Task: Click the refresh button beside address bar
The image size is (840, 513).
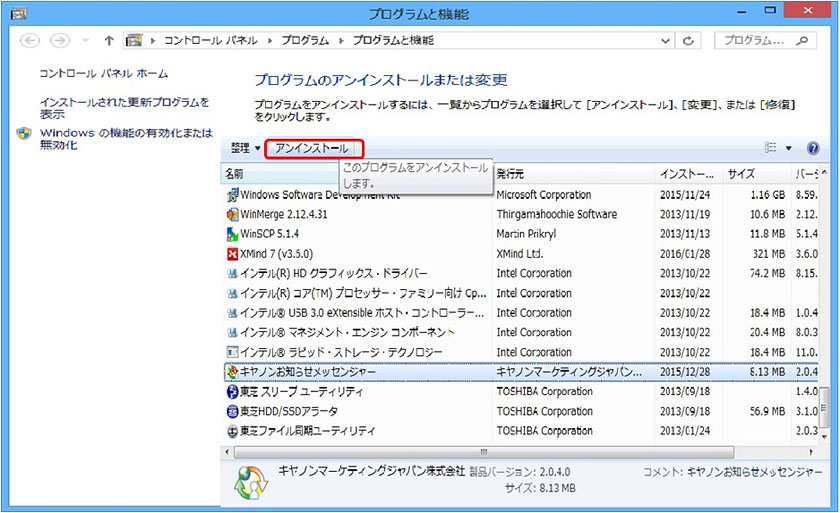Action: tap(688, 41)
